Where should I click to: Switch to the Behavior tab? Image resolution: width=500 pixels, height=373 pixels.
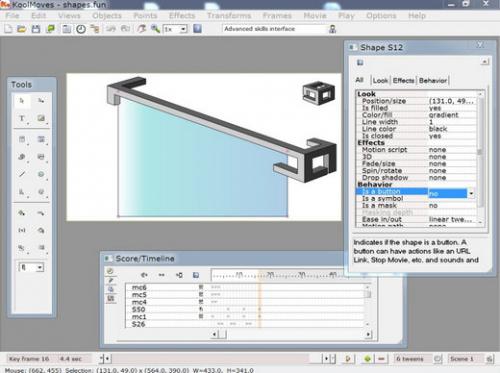[433, 81]
